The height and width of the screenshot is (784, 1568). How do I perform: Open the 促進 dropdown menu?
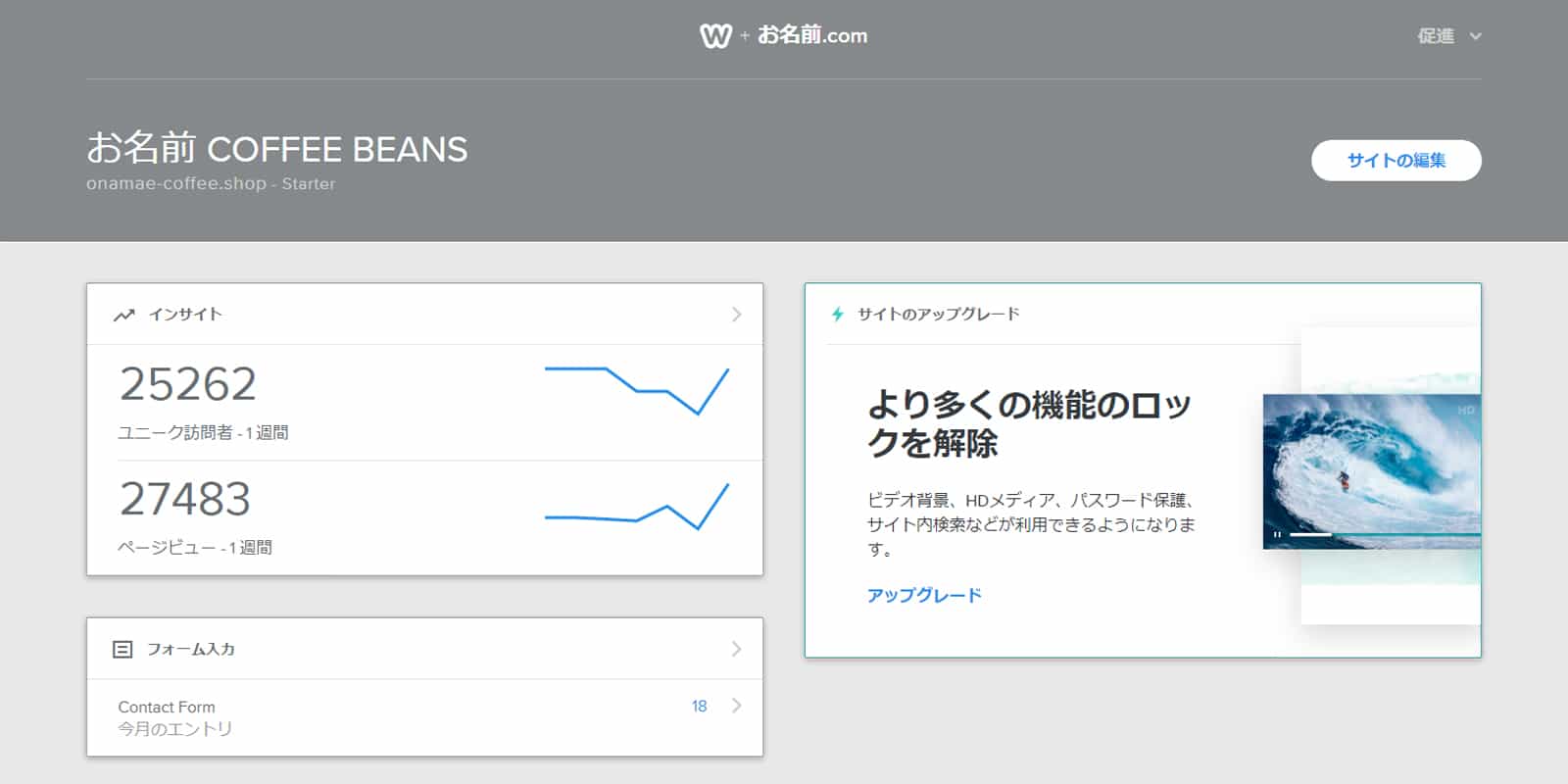1448,36
